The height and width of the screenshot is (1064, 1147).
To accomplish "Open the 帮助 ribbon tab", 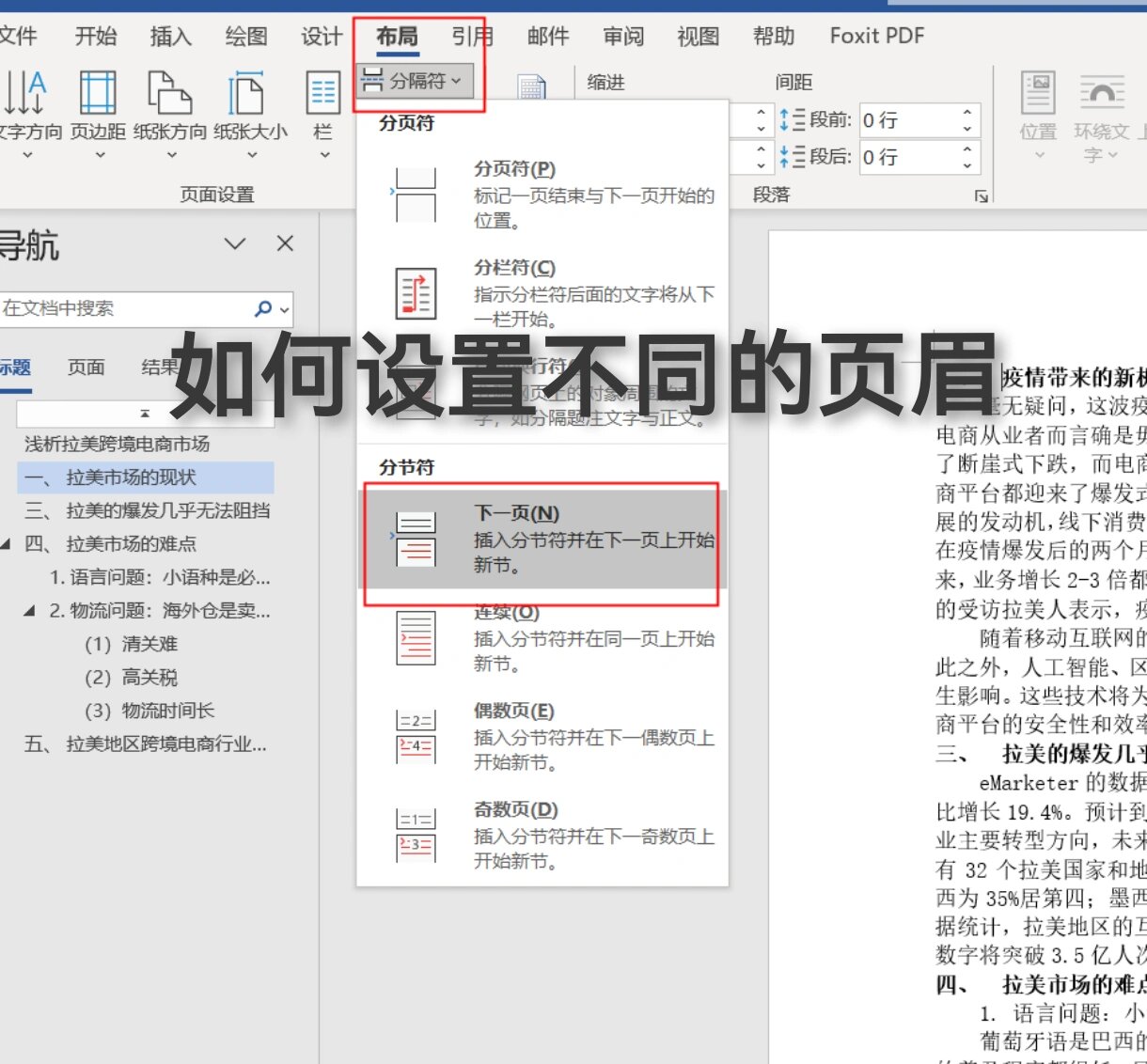I will (x=774, y=37).
